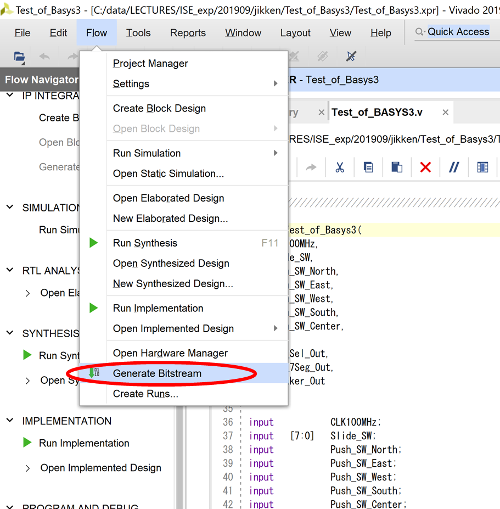Open the Layout menu
The image size is (500, 509).
[x=295, y=33]
